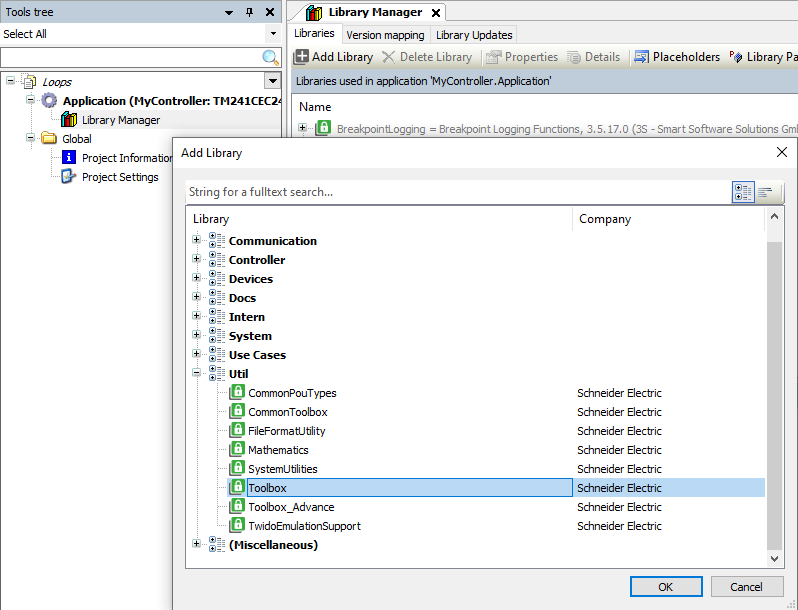This screenshot has height=610, width=798.
Task: Click the OK button
Action: [x=665, y=587]
